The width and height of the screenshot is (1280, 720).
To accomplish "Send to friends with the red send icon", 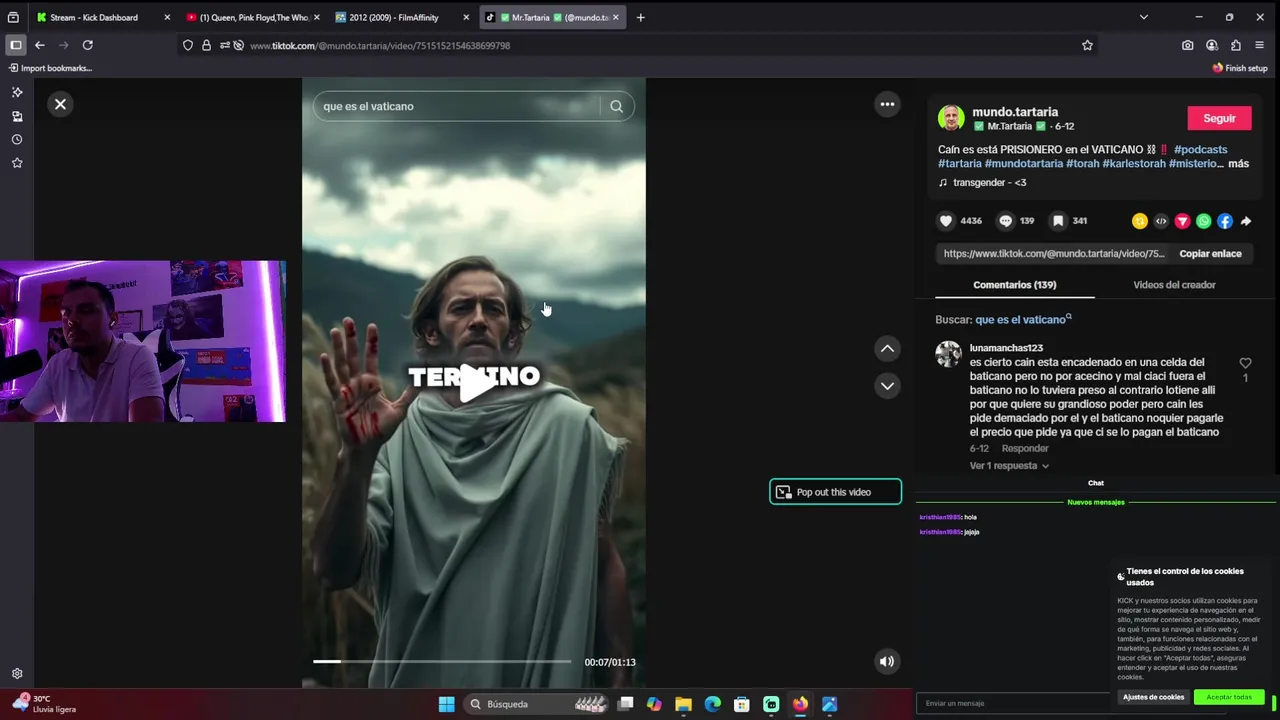I will coord(1182,221).
